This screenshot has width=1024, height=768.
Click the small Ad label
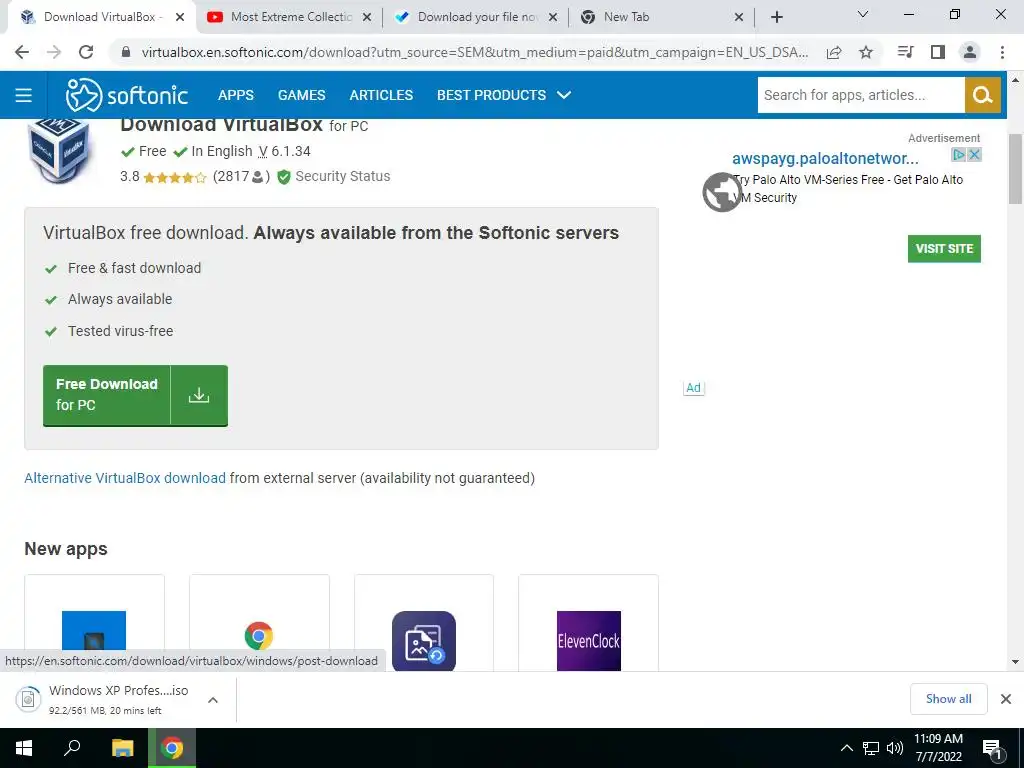pyautogui.click(x=694, y=388)
